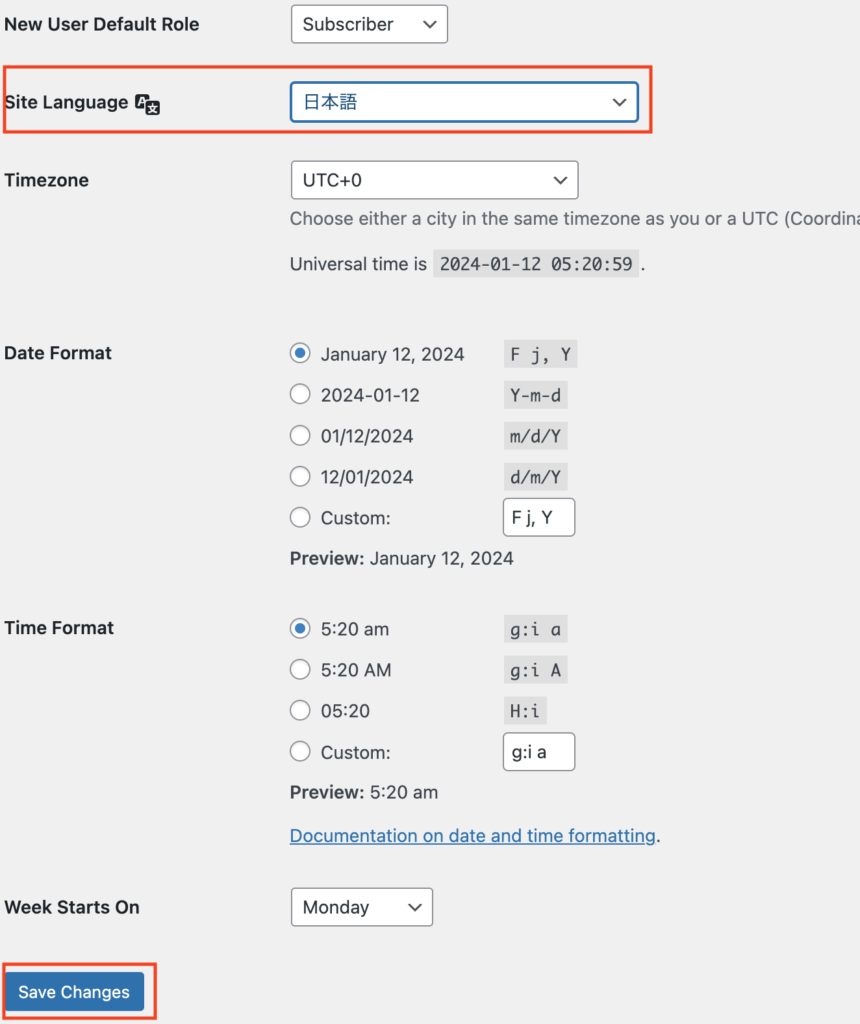
Task: Open the Timezone dropdown showing UTC+0
Action: (x=434, y=180)
